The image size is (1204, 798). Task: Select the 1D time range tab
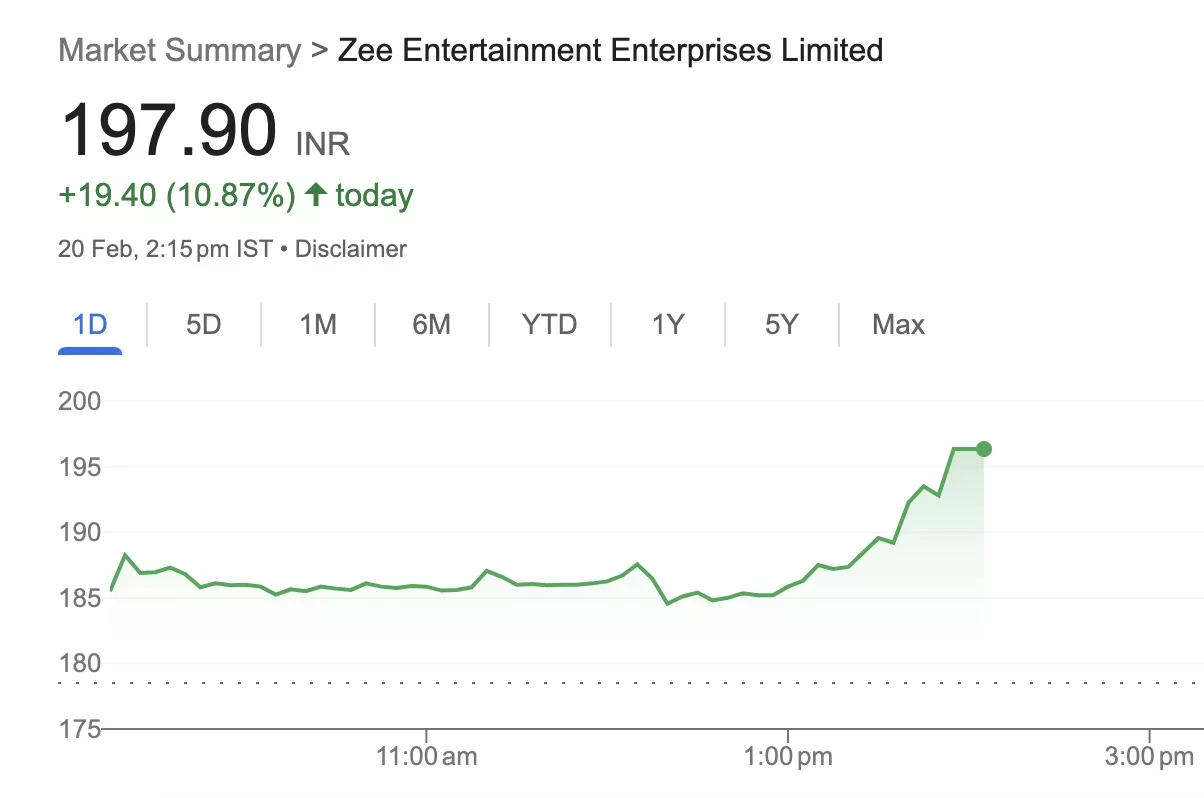[90, 325]
